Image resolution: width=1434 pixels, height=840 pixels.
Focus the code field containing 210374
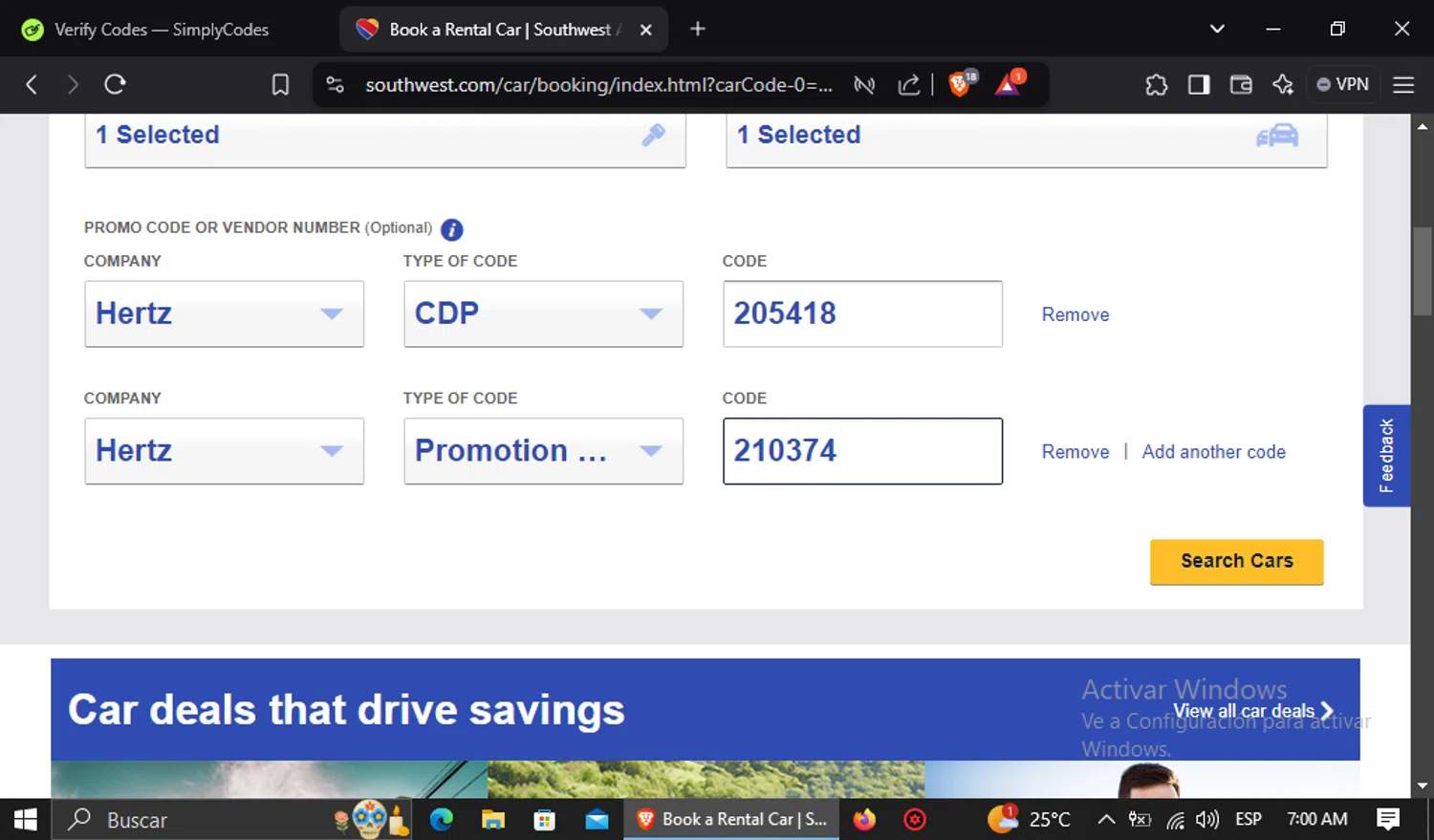click(862, 451)
